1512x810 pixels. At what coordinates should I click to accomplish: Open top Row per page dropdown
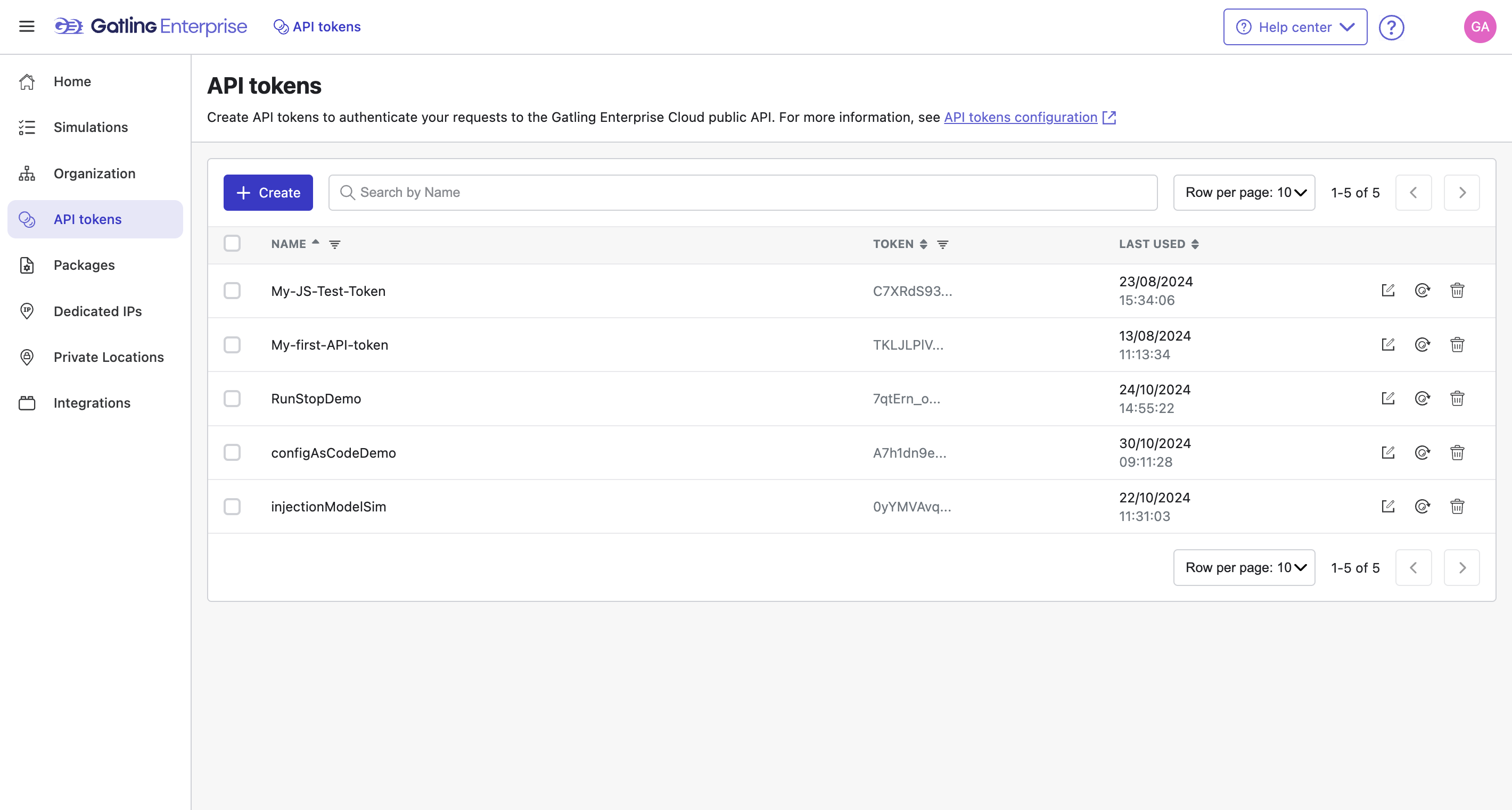click(x=1244, y=192)
